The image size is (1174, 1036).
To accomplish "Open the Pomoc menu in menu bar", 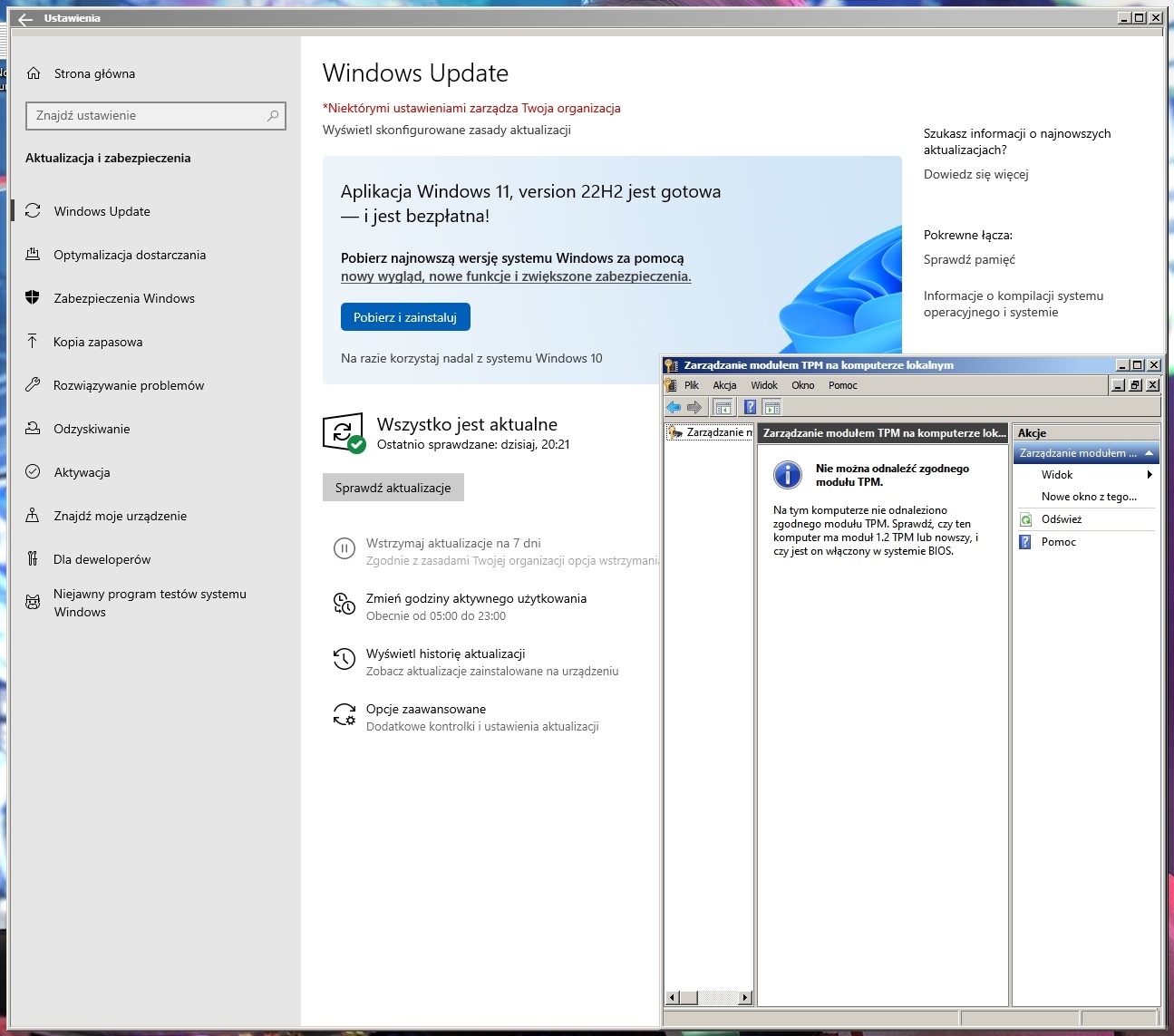I will click(843, 385).
